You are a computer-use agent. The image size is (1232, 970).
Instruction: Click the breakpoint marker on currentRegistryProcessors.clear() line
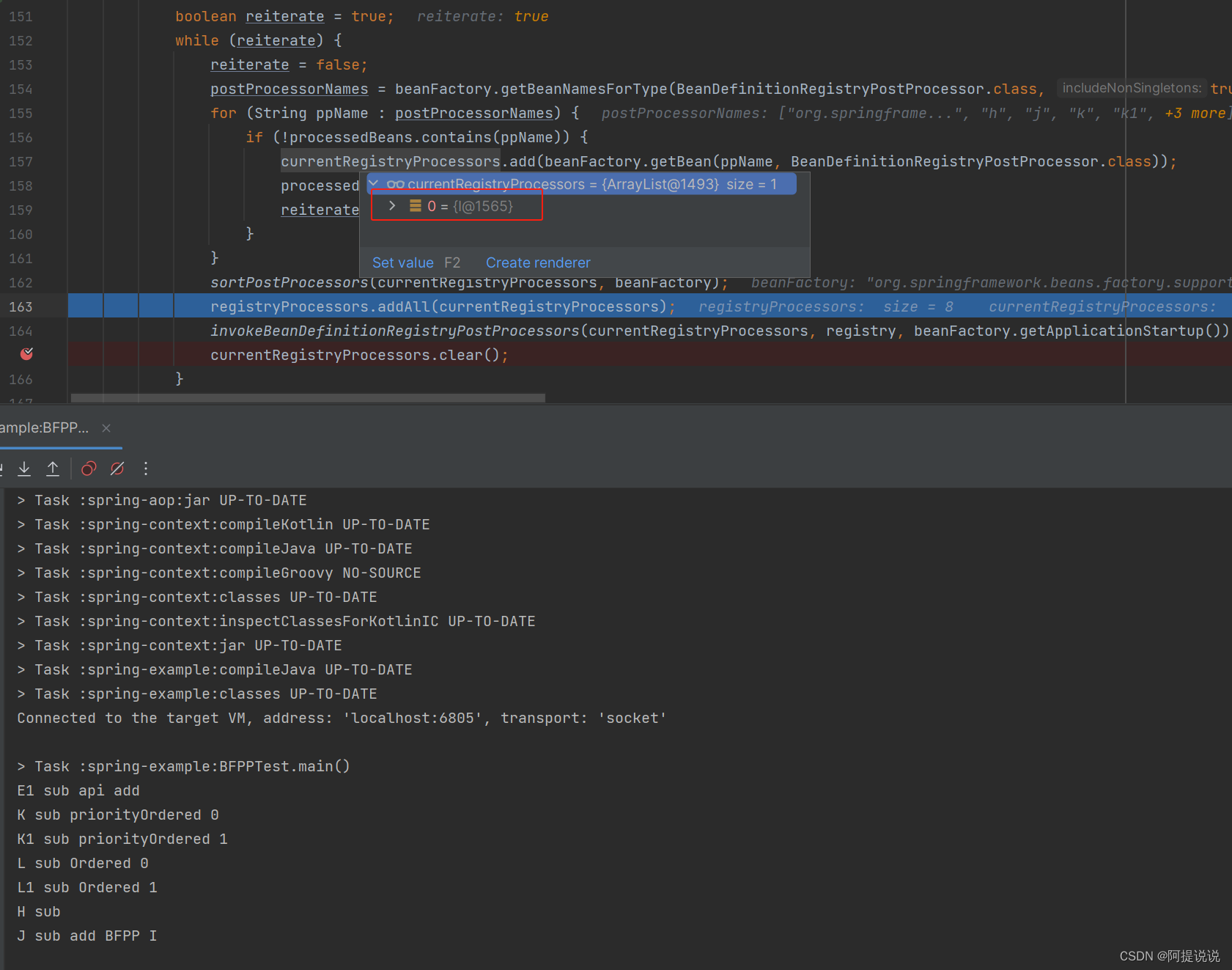26,354
